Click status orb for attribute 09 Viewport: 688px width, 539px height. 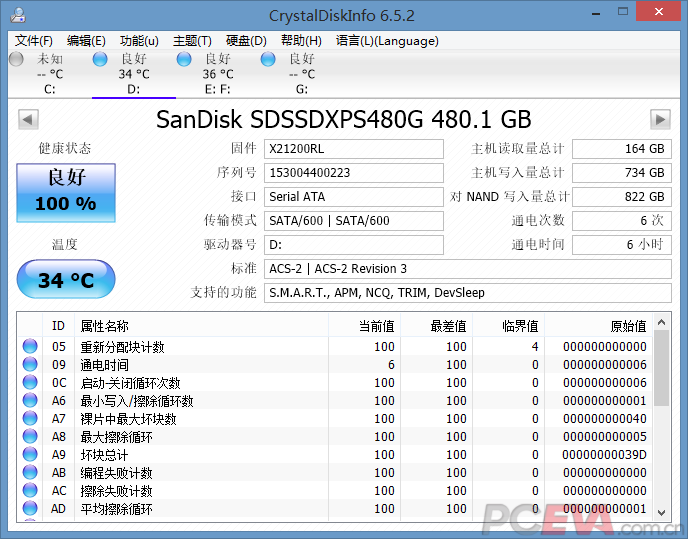[x=30, y=364]
